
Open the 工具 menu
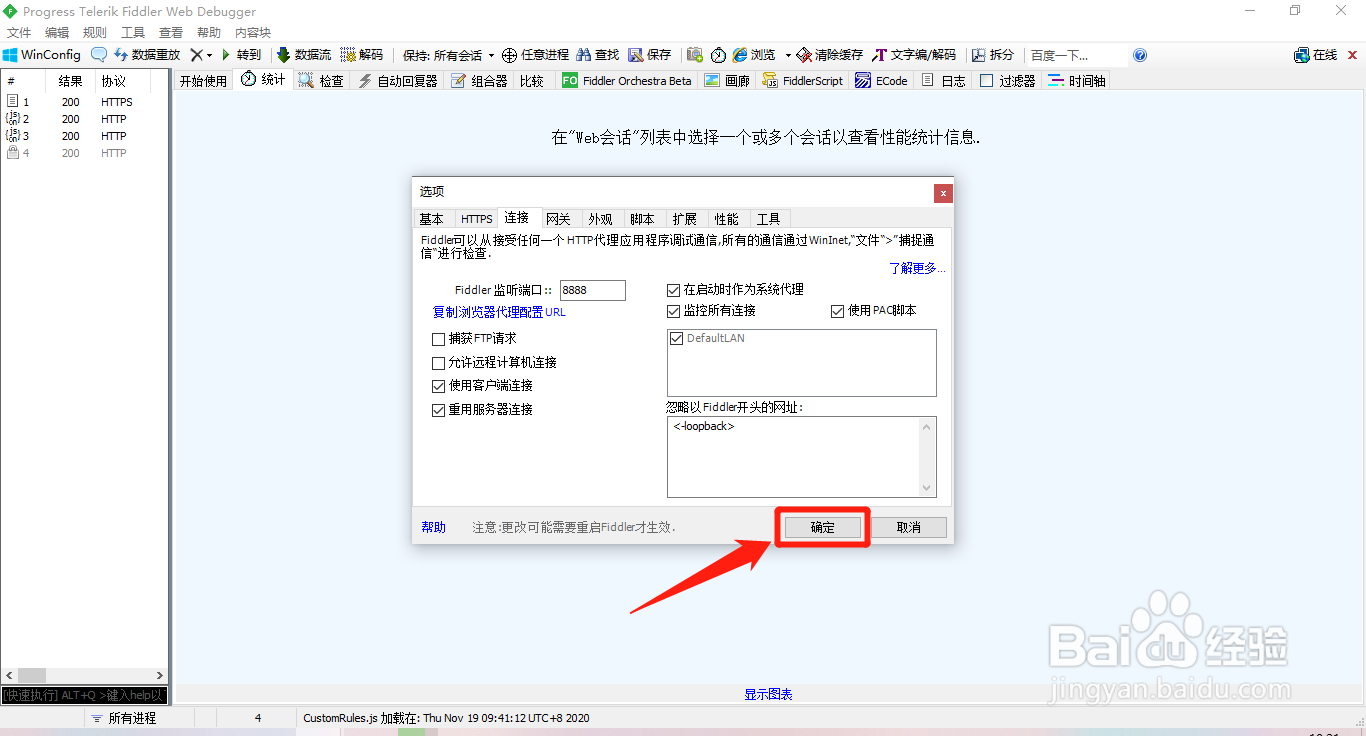pyautogui.click(x=133, y=32)
